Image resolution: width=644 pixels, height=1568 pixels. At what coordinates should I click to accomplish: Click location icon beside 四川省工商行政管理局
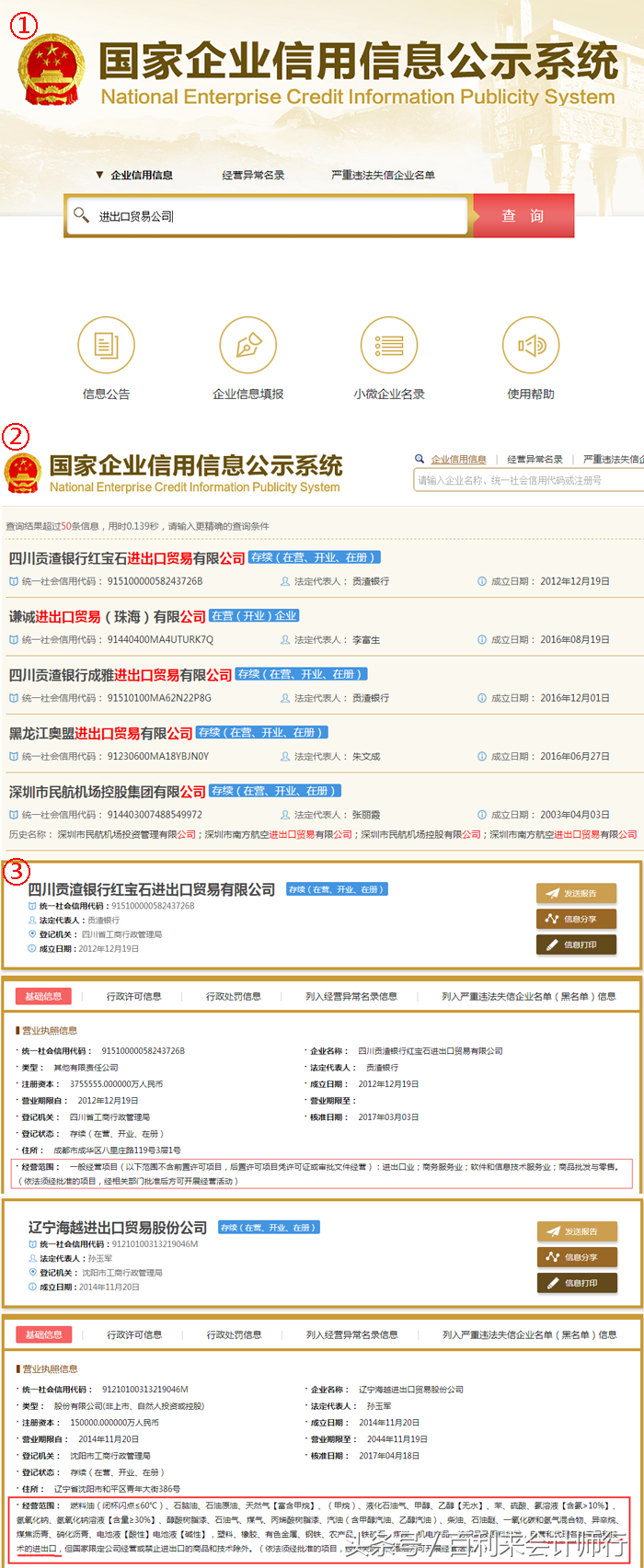point(33,934)
